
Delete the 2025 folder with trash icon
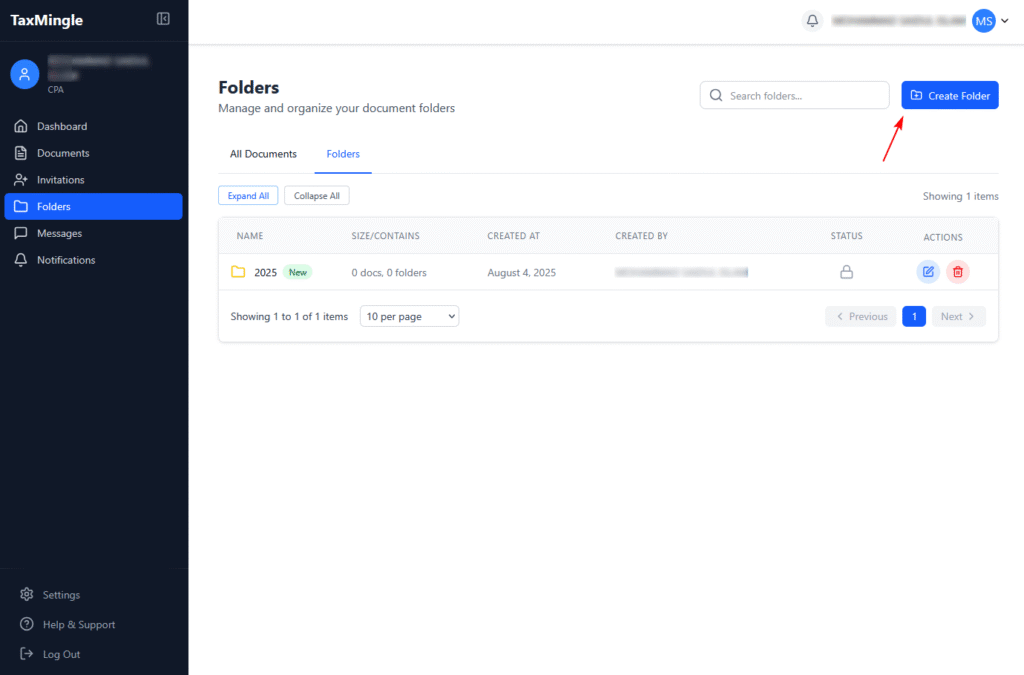click(957, 272)
